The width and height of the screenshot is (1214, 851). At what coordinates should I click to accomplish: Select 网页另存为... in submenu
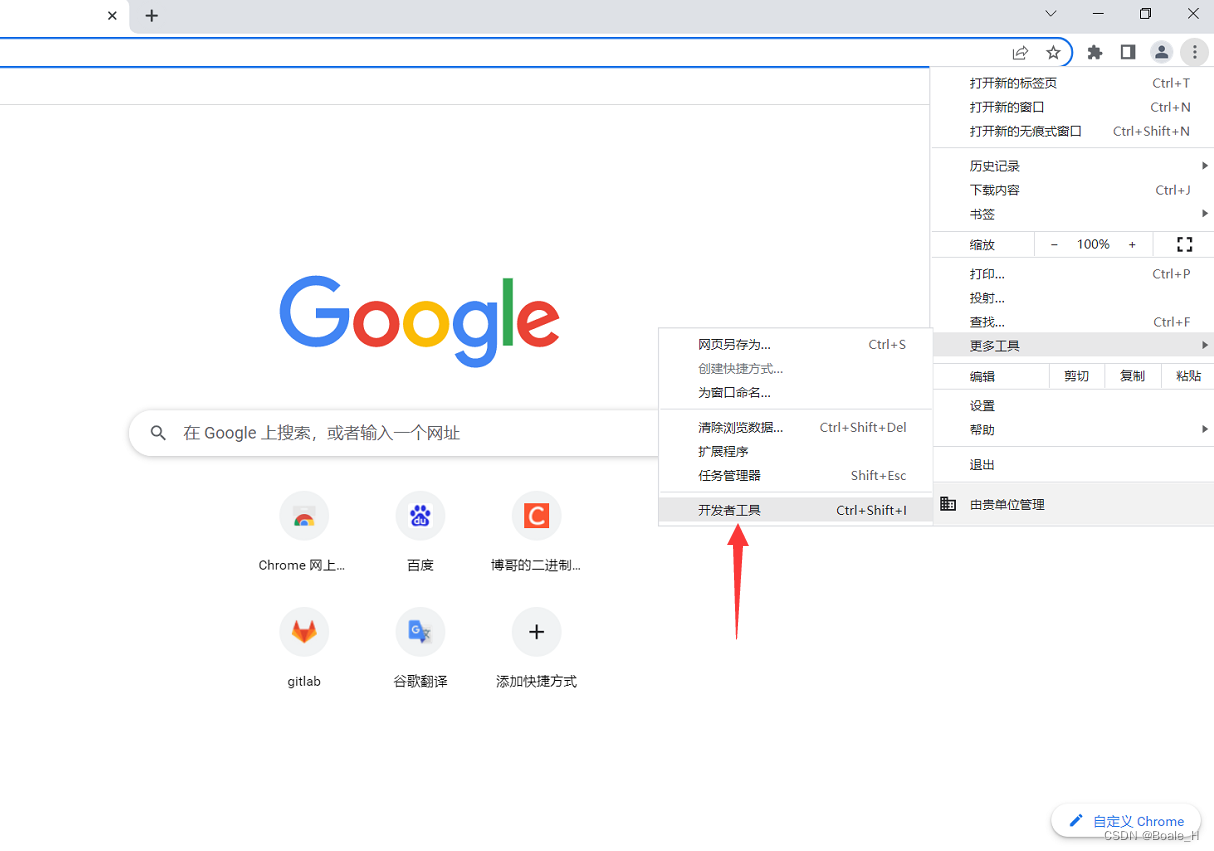click(x=795, y=345)
